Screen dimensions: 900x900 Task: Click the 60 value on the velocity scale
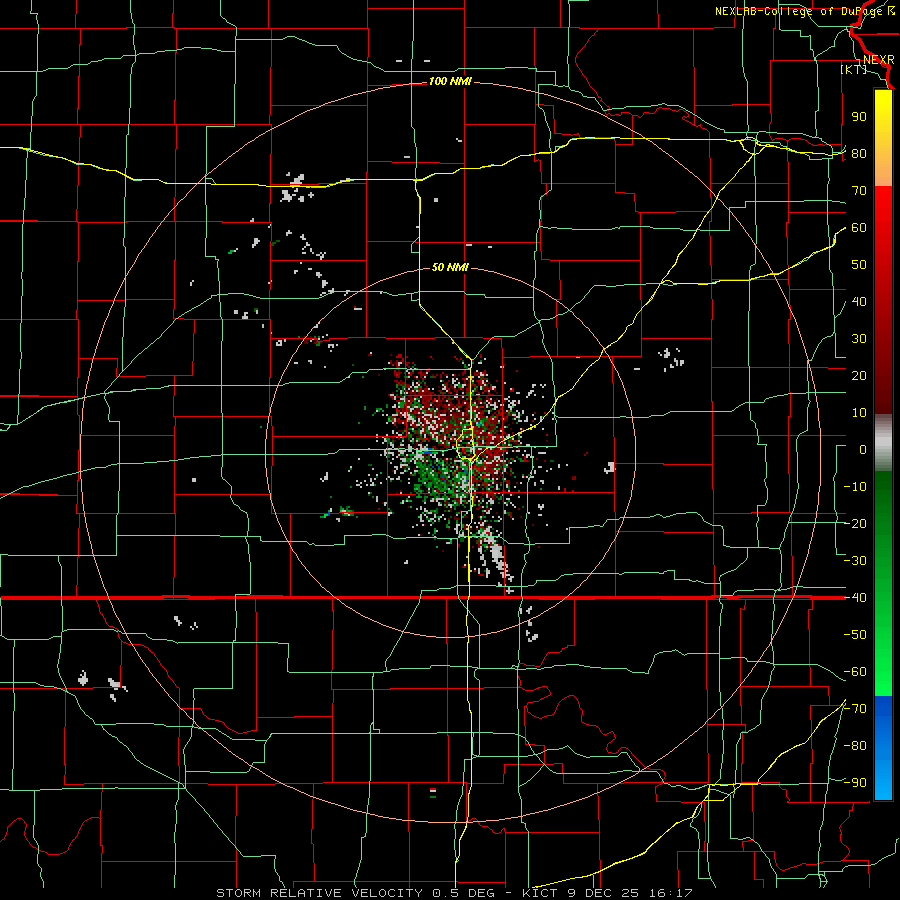click(x=859, y=228)
